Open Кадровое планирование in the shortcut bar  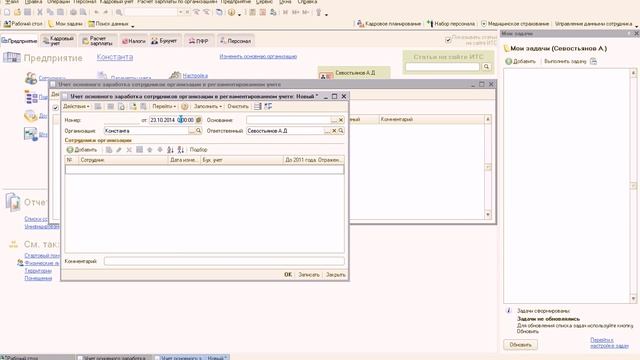coord(389,24)
